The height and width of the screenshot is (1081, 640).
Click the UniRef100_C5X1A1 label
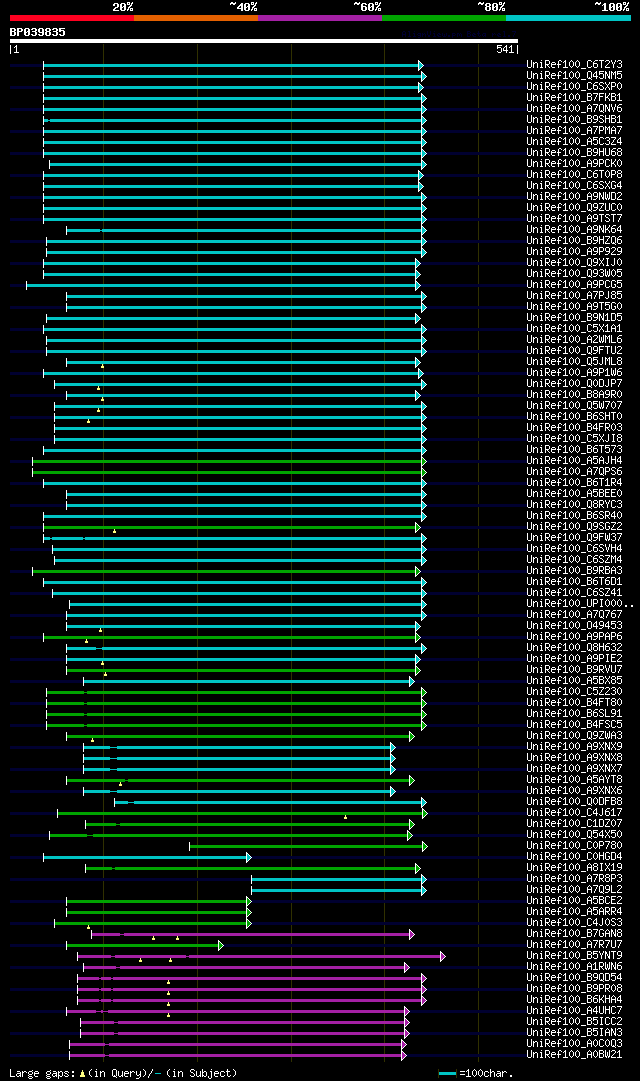[574, 329]
